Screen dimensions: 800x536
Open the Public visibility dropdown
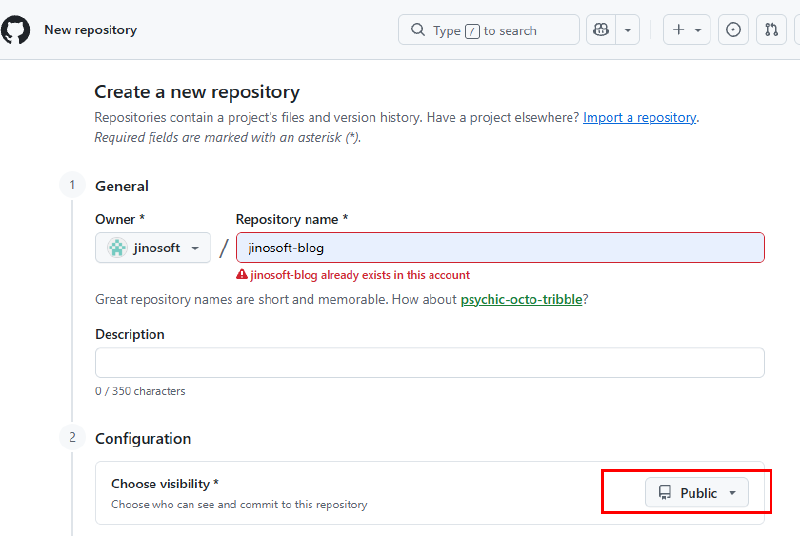point(696,493)
